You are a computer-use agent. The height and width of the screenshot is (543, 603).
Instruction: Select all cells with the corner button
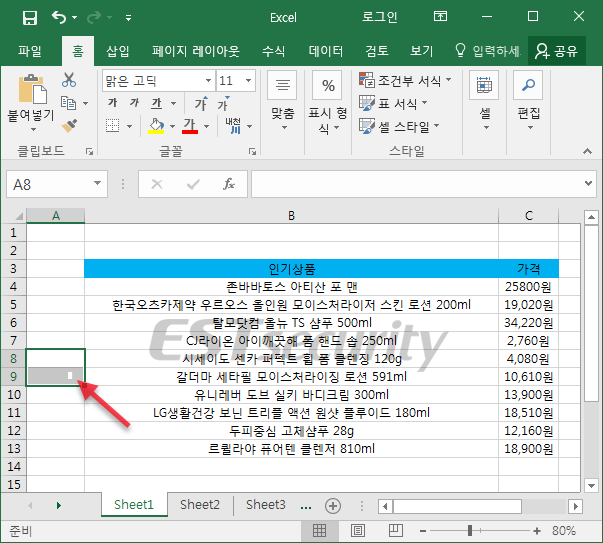point(14,216)
